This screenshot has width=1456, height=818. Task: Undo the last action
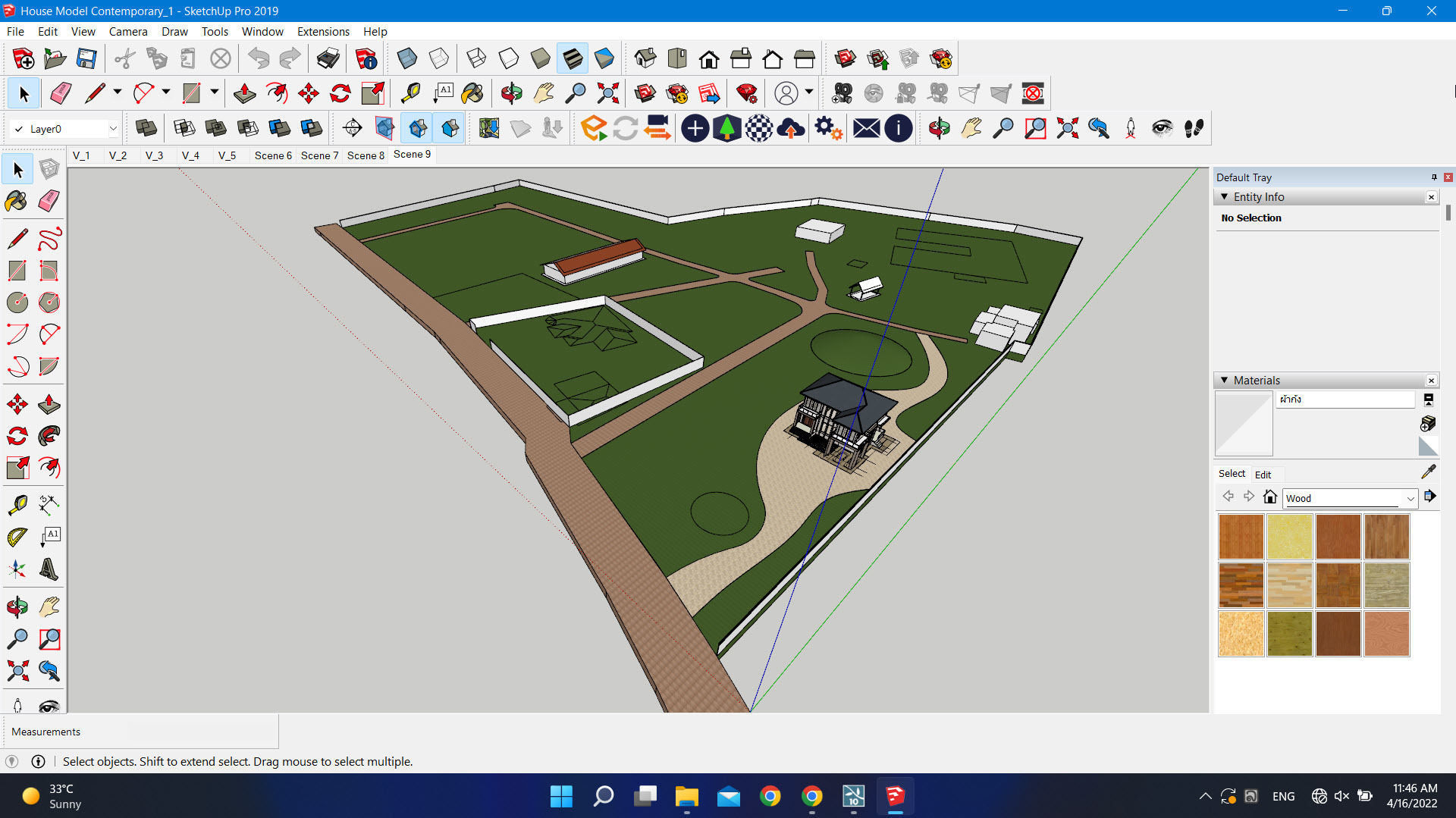[x=259, y=58]
